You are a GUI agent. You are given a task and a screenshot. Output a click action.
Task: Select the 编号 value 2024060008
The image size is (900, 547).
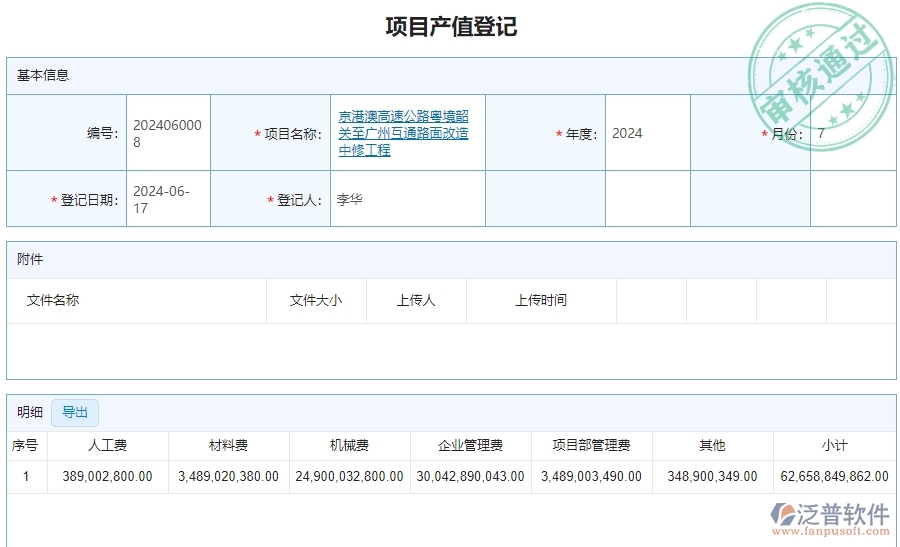coord(167,133)
